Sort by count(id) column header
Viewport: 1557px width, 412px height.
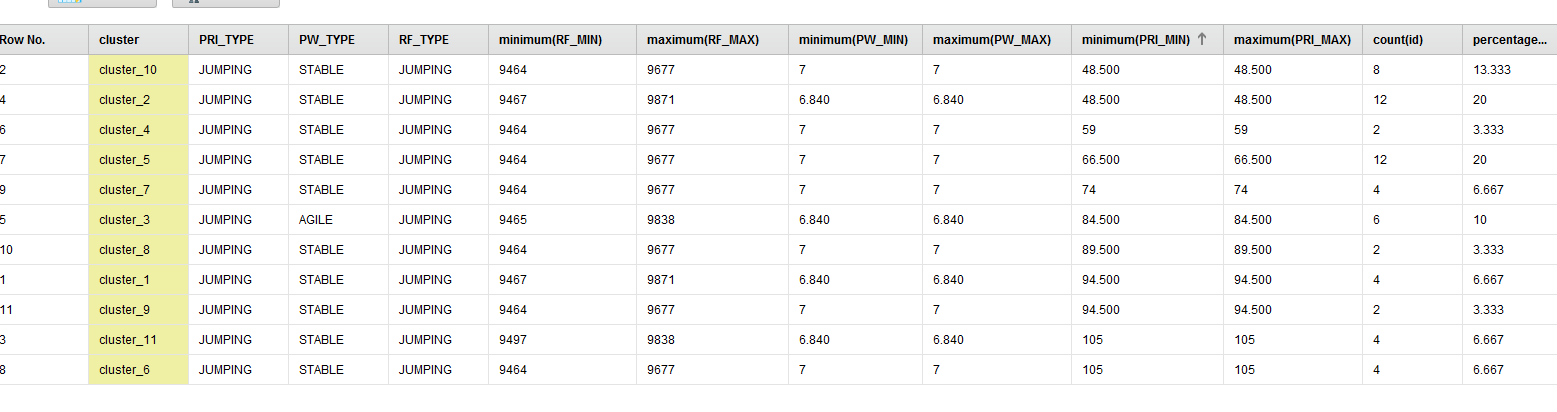[x=1412, y=40]
